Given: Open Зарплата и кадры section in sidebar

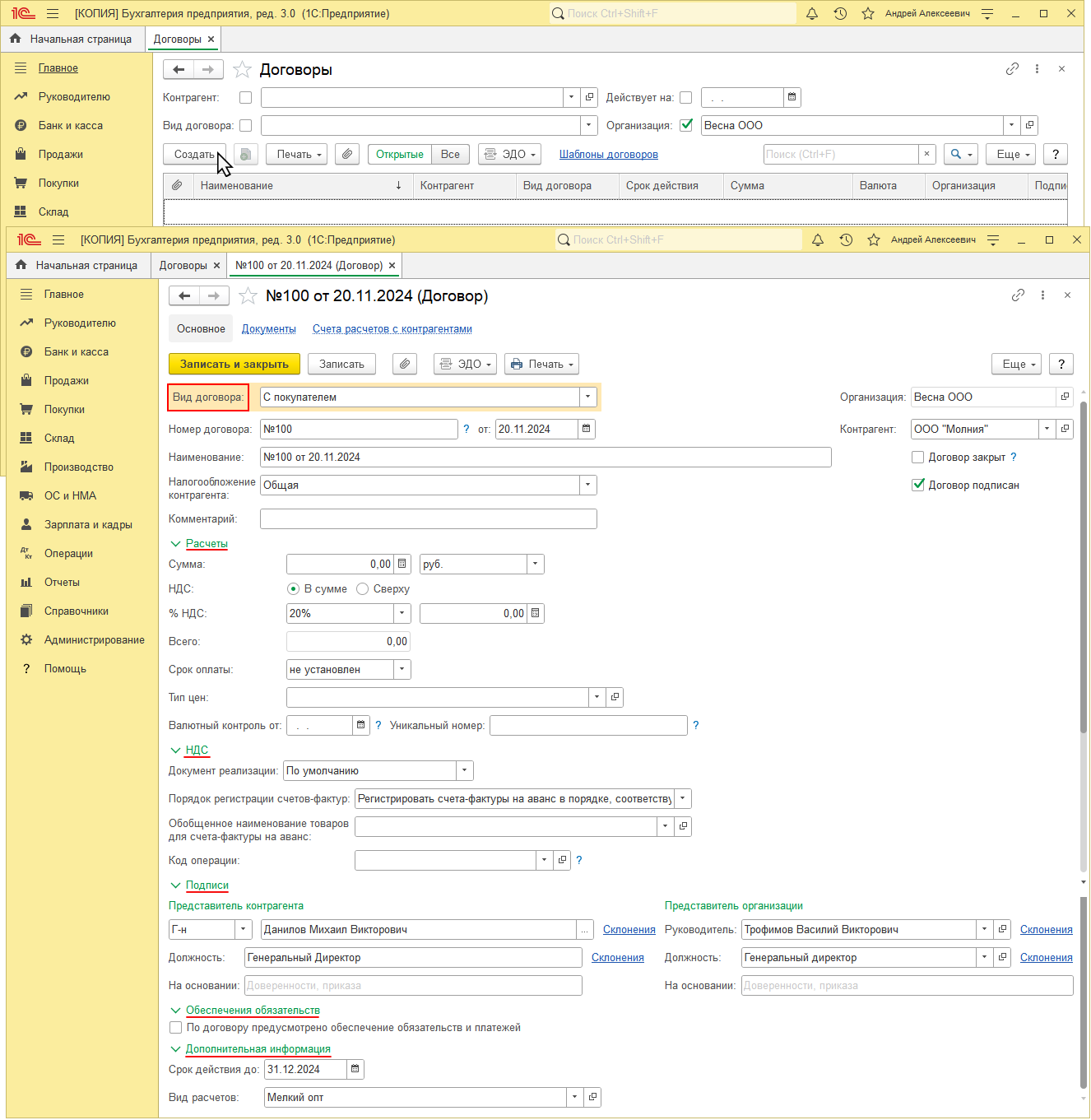Looking at the screenshot, I should coord(88,524).
